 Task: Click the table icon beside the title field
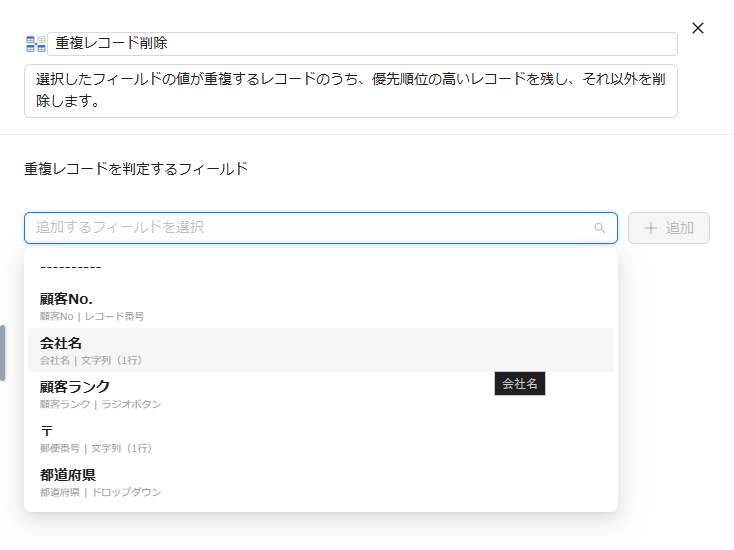tap(36, 44)
